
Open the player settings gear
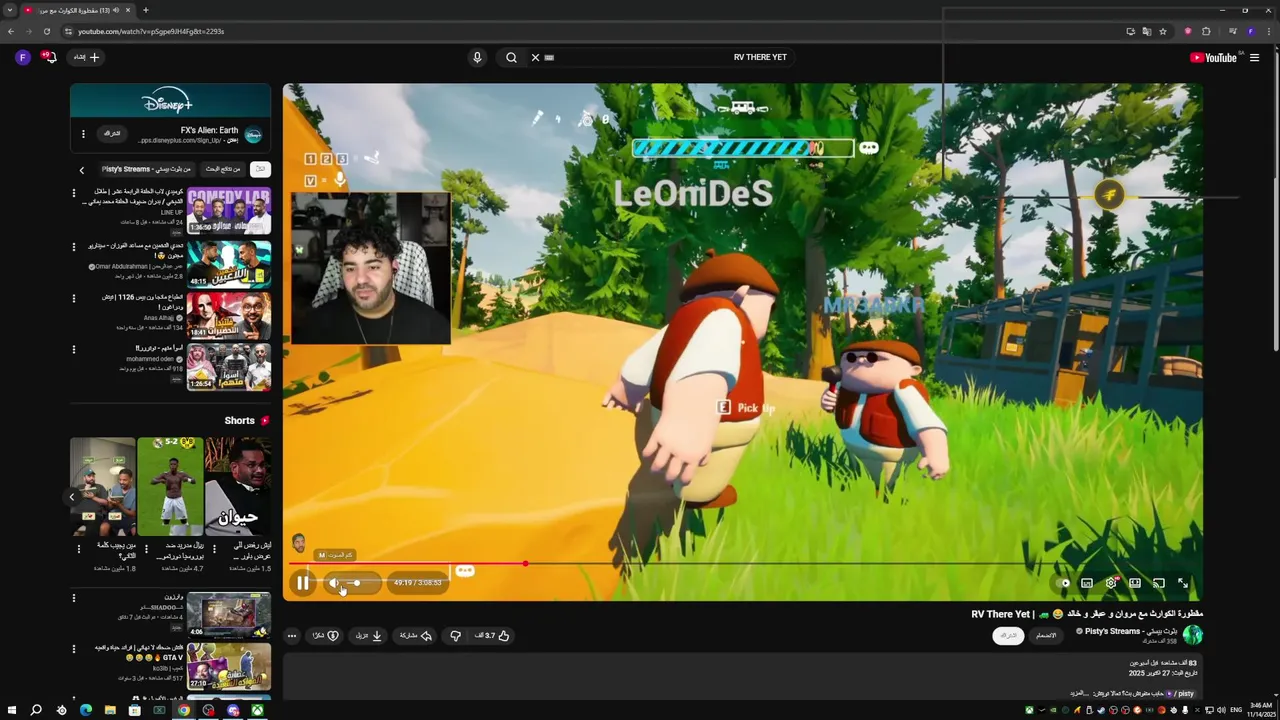pyautogui.click(x=1111, y=583)
